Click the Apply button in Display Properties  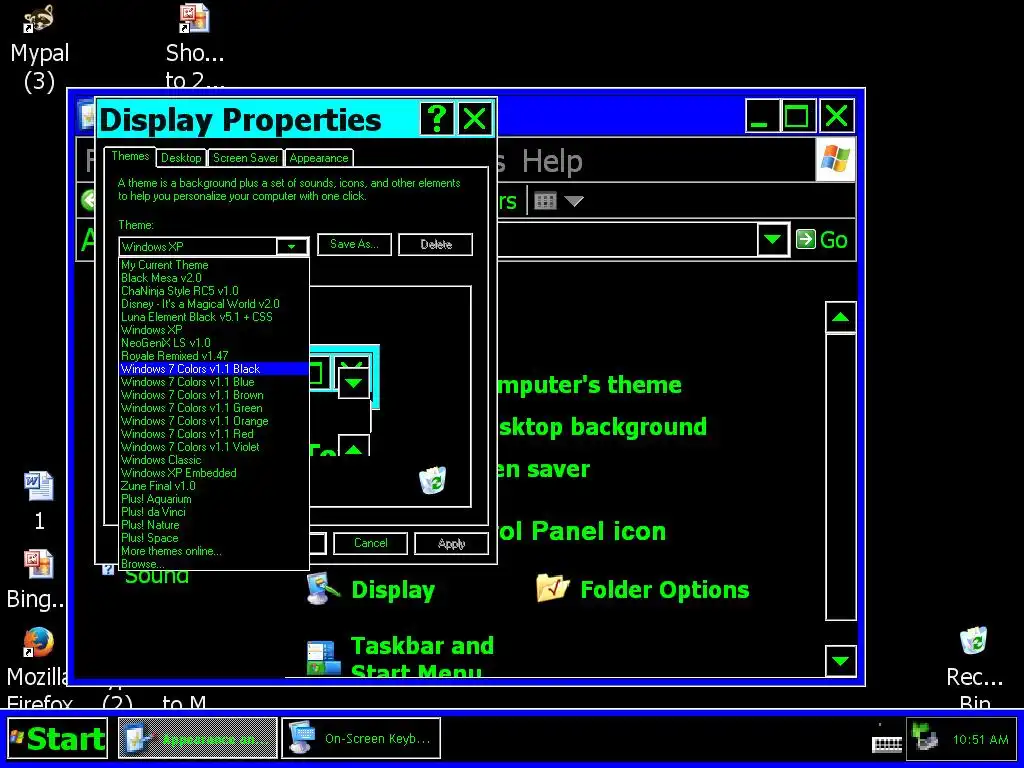coord(451,543)
